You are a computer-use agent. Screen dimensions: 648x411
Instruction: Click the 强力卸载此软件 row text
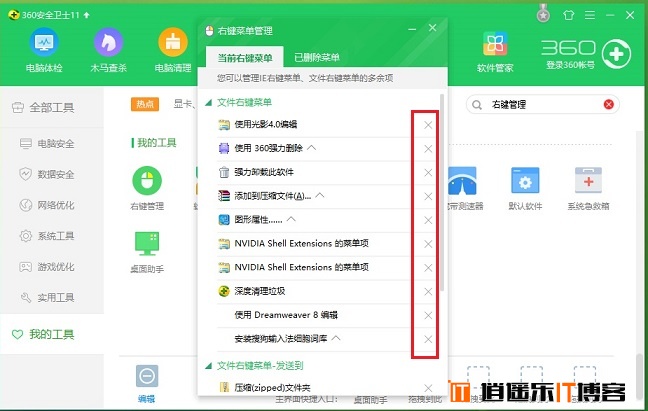[264, 172]
